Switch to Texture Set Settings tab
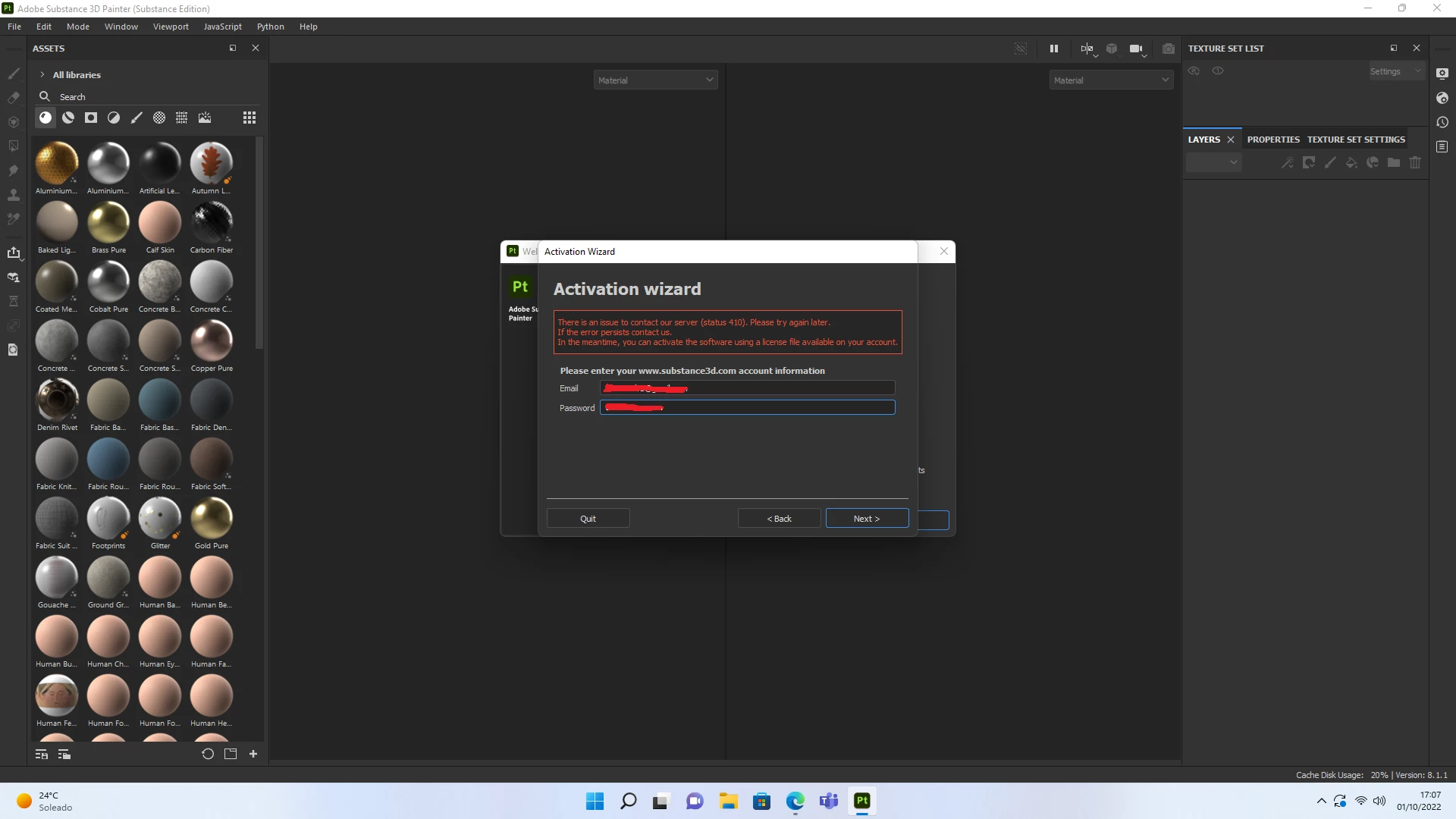This screenshot has width=1456, height=819. point(1356,140)
